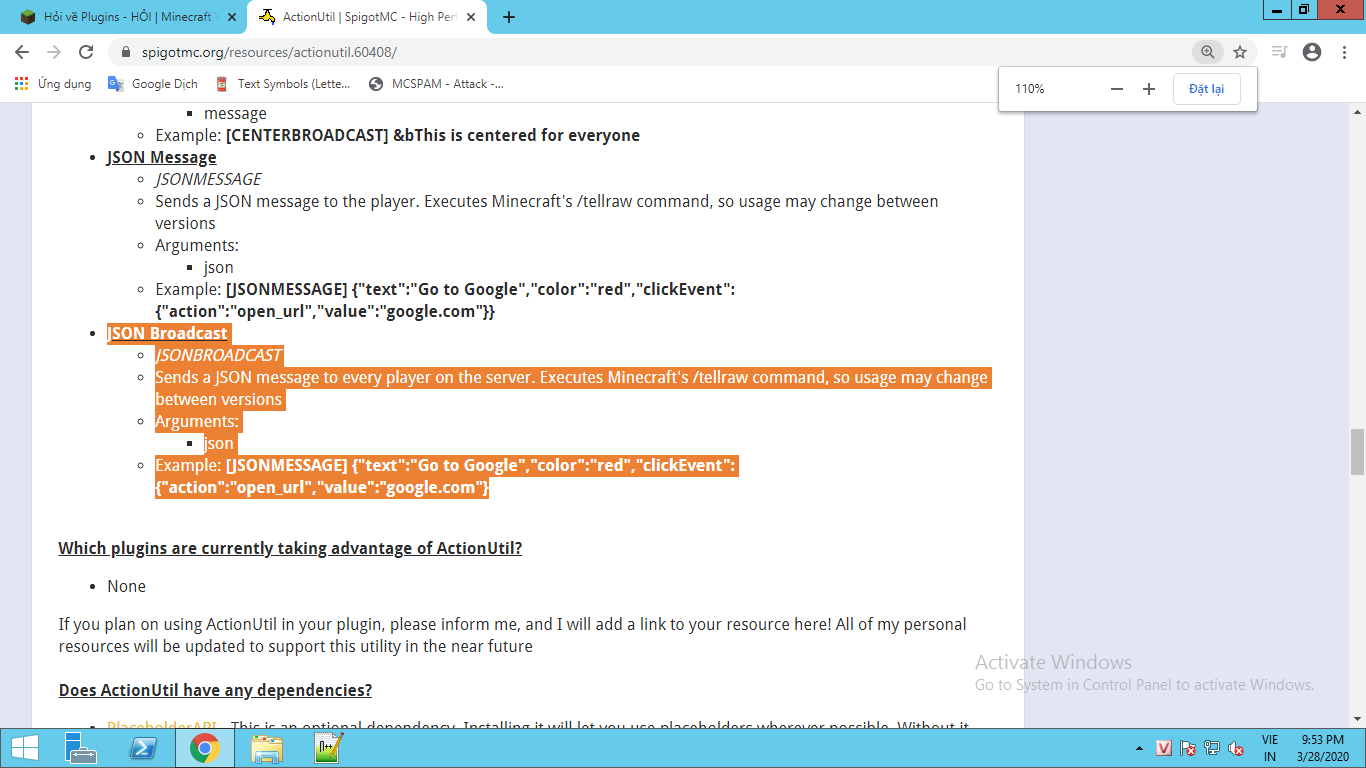Click the red V tray icon
This screenshot has width=1366, height=768.
point(1164,748)
